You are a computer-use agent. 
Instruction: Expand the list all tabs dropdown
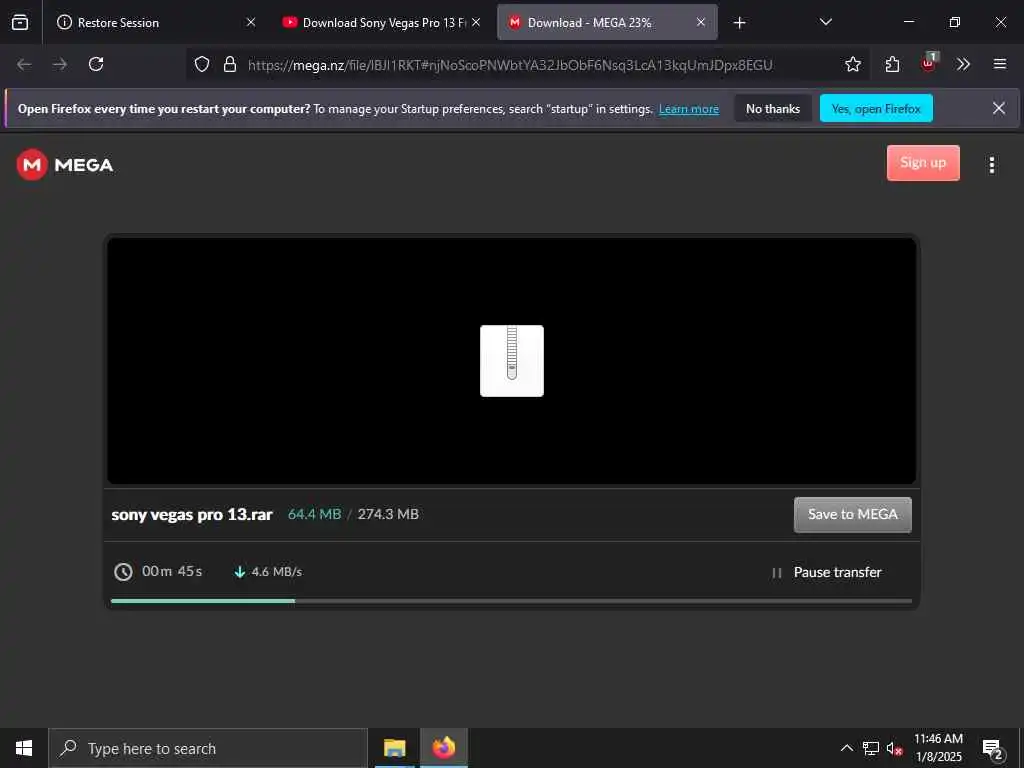pyautogui.click(x=825, y=22)
